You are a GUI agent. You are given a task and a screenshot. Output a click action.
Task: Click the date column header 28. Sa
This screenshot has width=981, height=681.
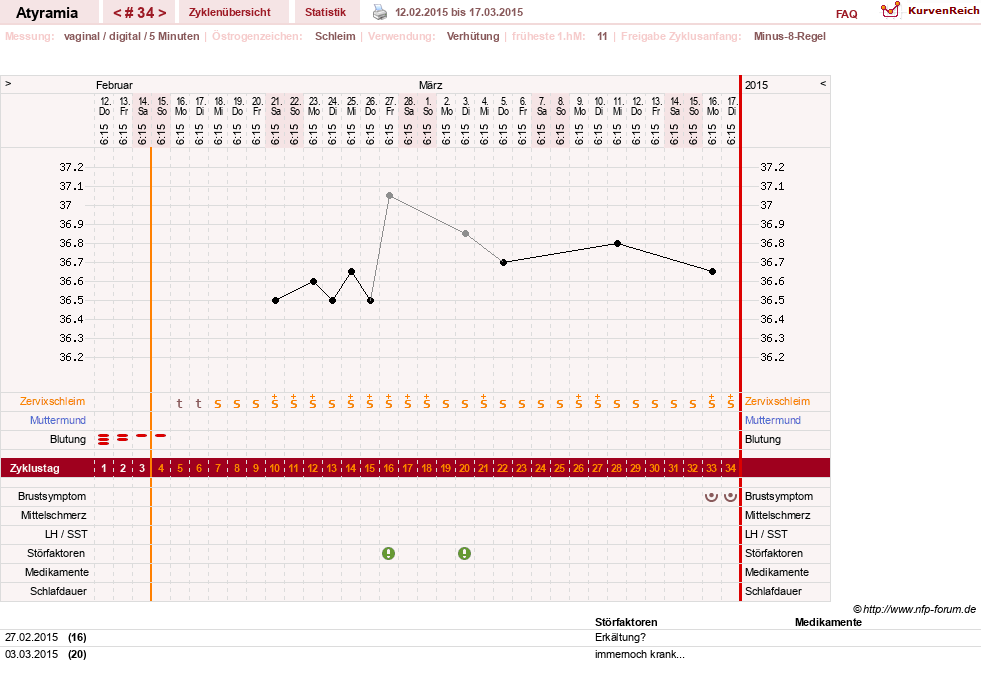click(x=409, y=106)
